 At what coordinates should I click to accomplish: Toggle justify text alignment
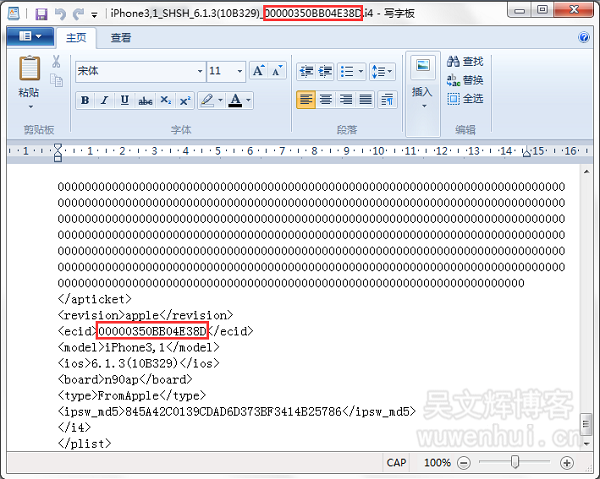(x=366, y=100)
